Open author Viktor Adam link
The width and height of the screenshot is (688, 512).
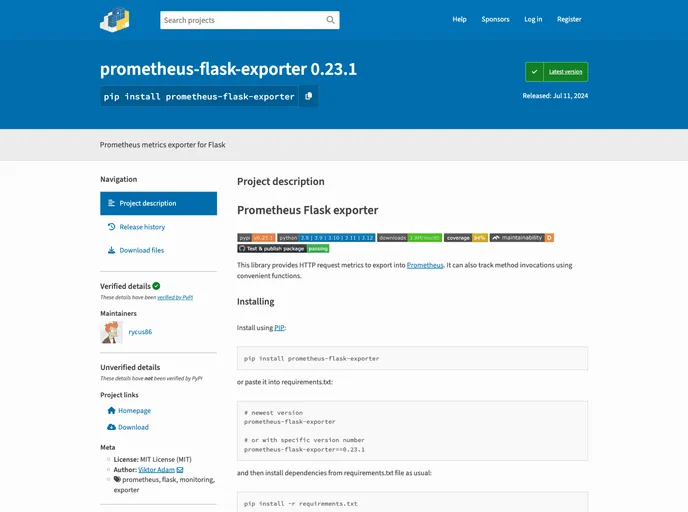[x=156, y=470]
